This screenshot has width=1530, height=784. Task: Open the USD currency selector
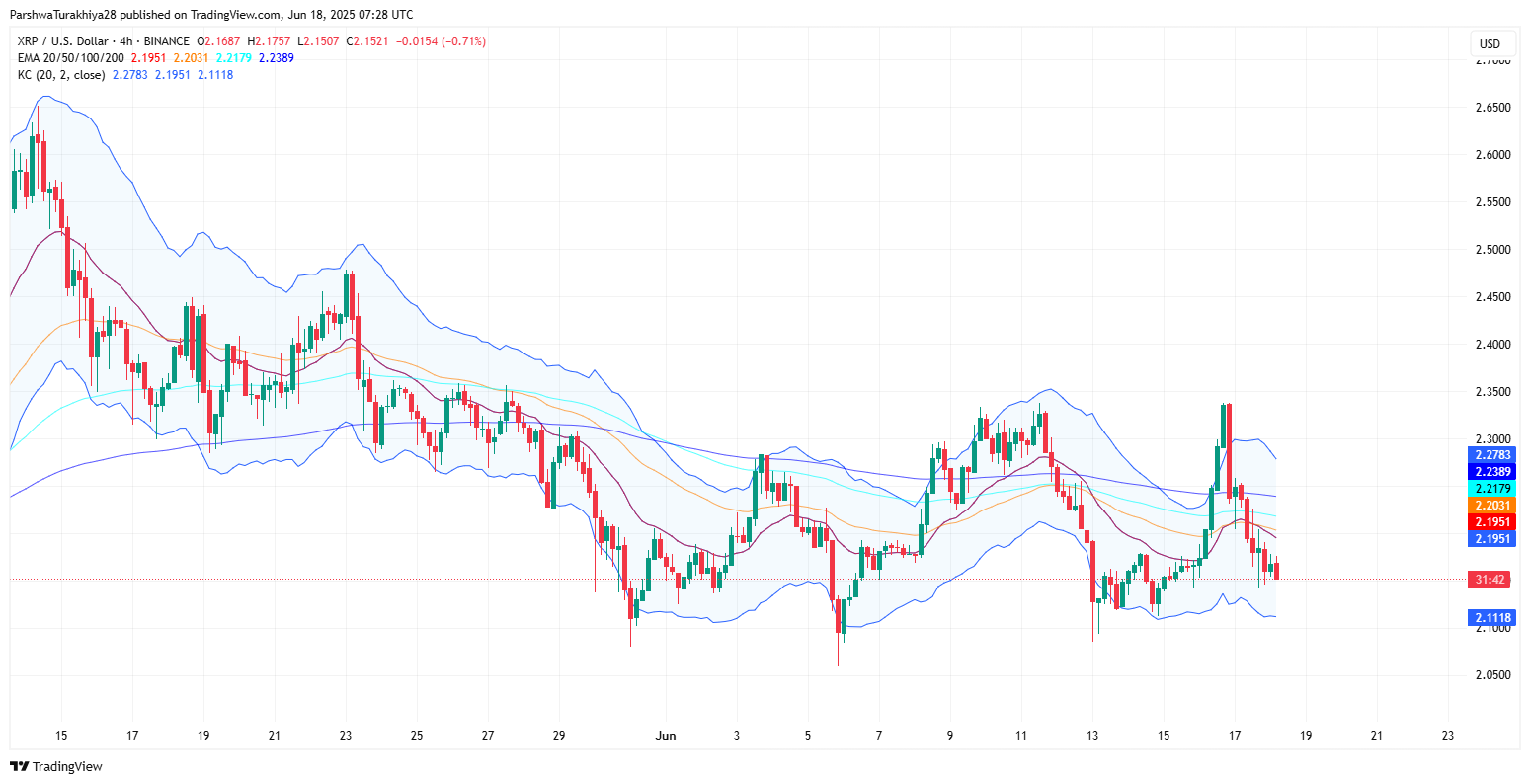[x=1490, y=43]
